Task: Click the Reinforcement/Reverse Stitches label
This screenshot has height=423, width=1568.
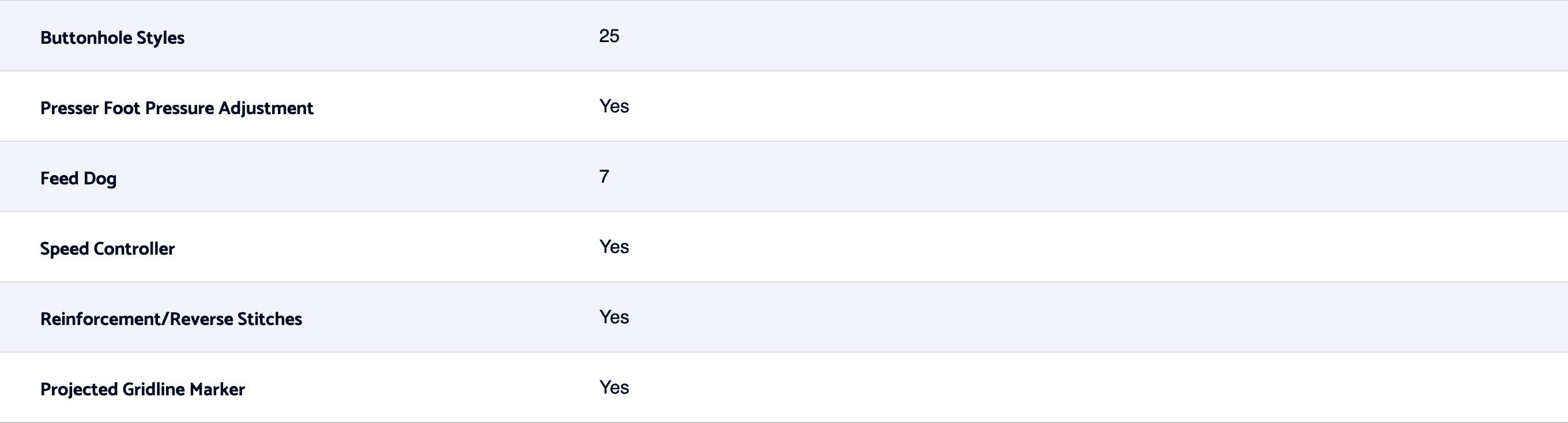Action: tap(171, 319)
